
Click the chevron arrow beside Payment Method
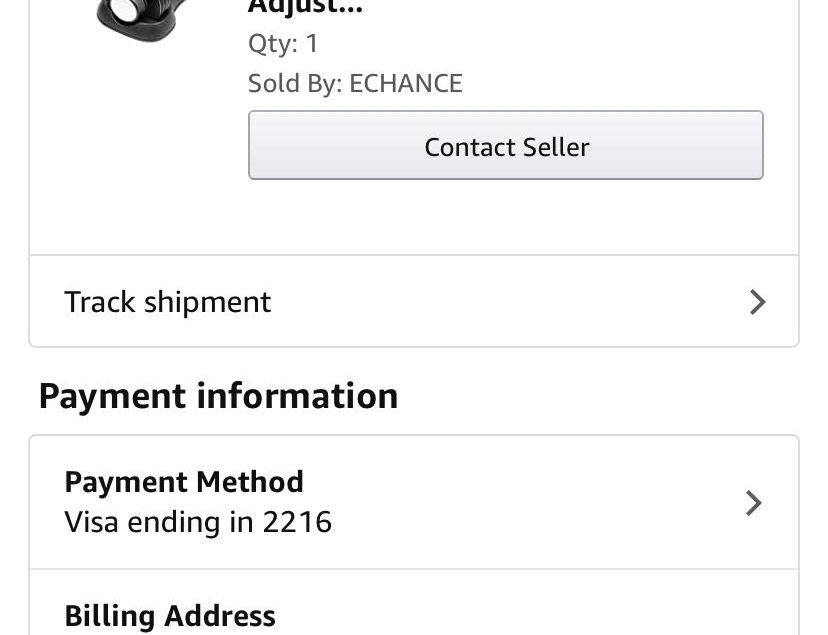pyautogui.click(x=754, y=503)
